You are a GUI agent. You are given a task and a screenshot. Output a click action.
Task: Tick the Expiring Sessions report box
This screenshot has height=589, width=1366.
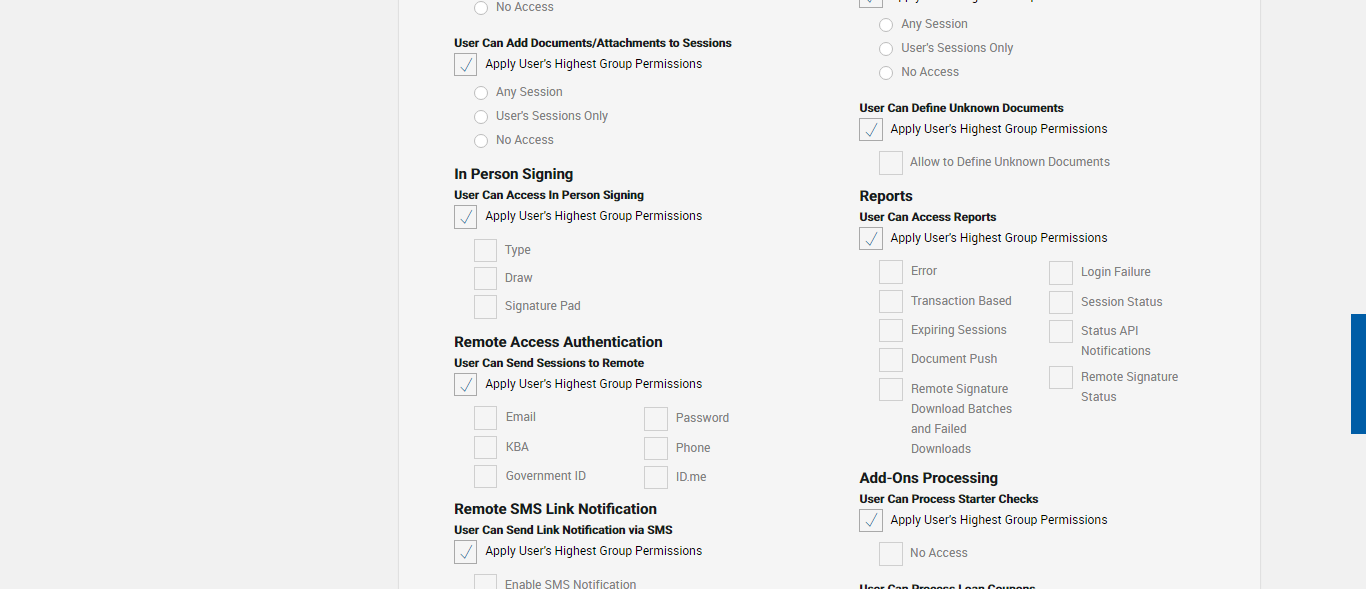890,330
